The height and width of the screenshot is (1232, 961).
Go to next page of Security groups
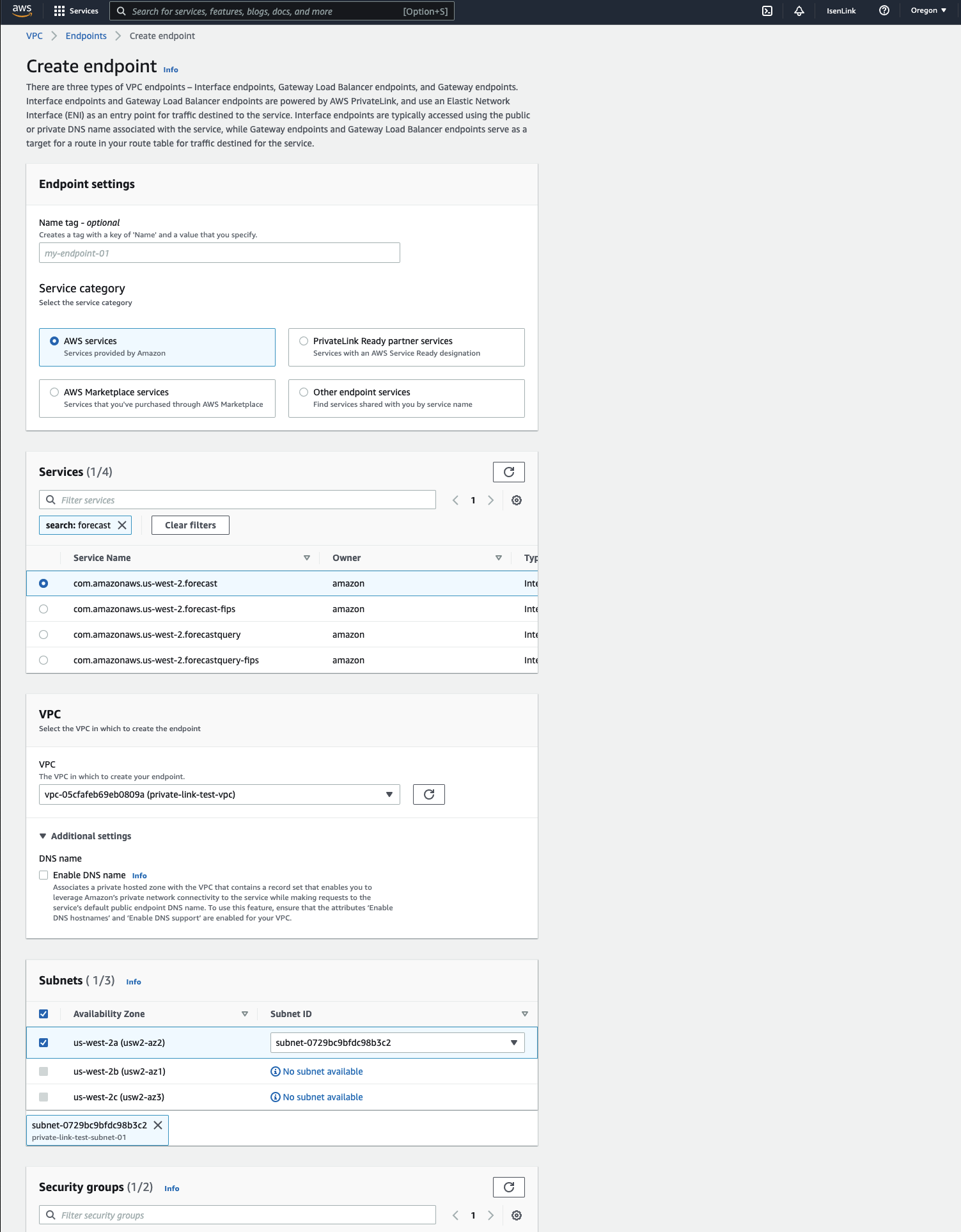(x=491, y=1215)
